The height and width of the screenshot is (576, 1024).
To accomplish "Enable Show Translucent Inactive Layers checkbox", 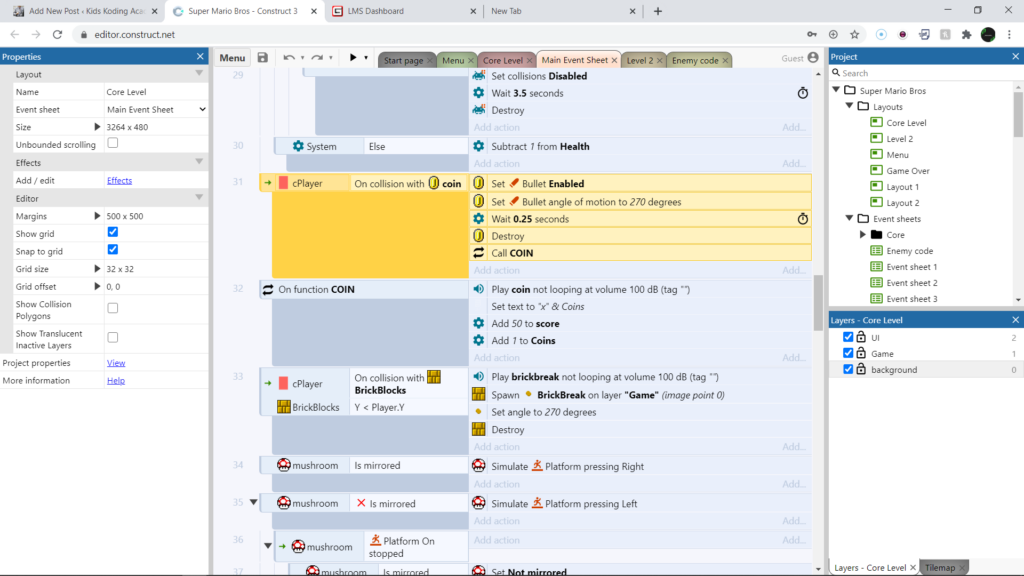I will point(113,337).
